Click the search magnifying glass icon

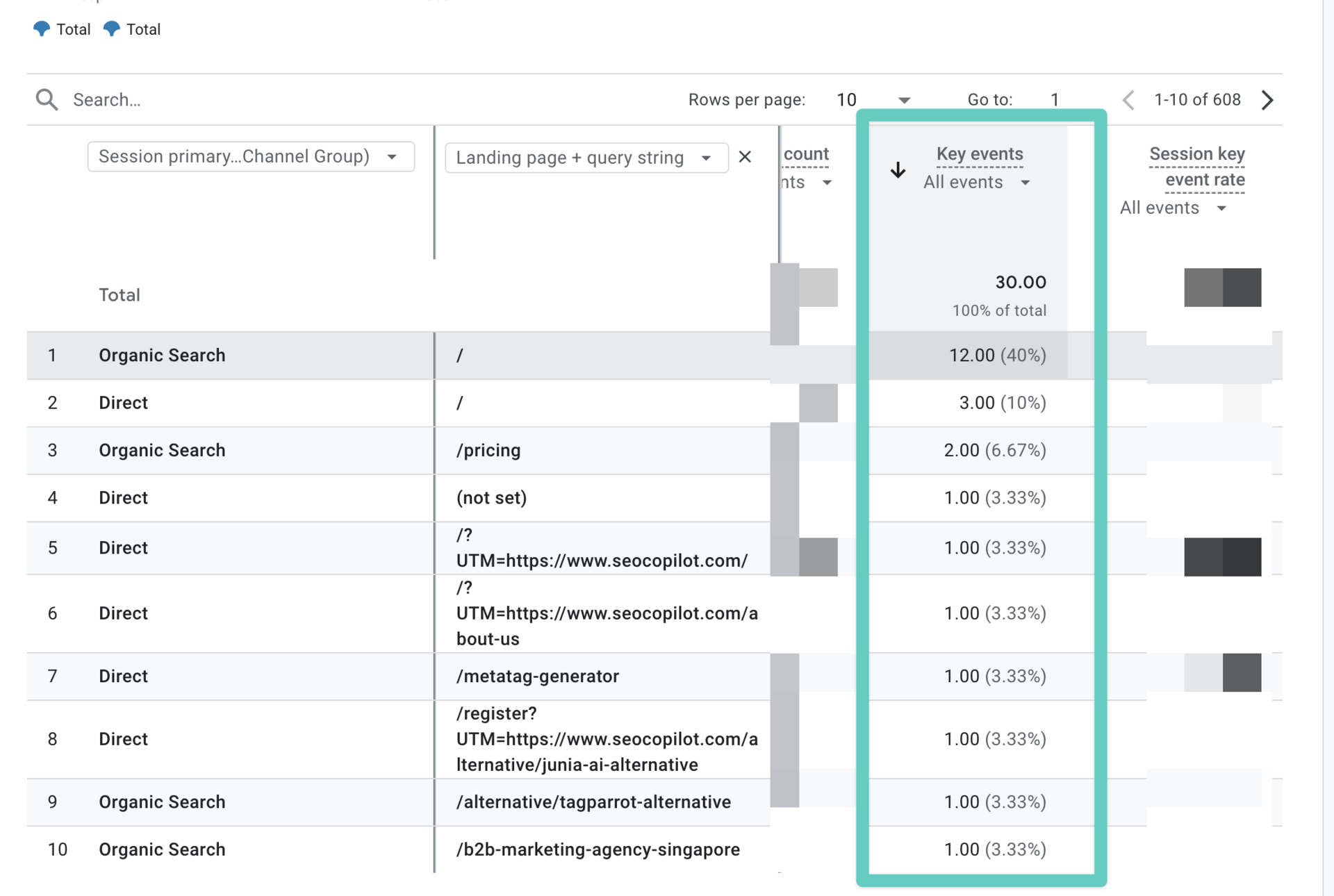tap(46, 99)
